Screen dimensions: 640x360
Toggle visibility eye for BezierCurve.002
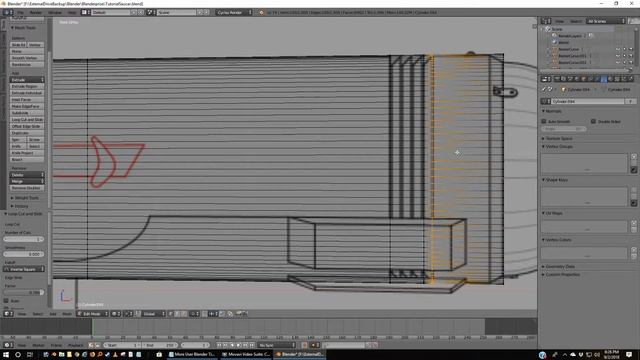click(618, 62)
